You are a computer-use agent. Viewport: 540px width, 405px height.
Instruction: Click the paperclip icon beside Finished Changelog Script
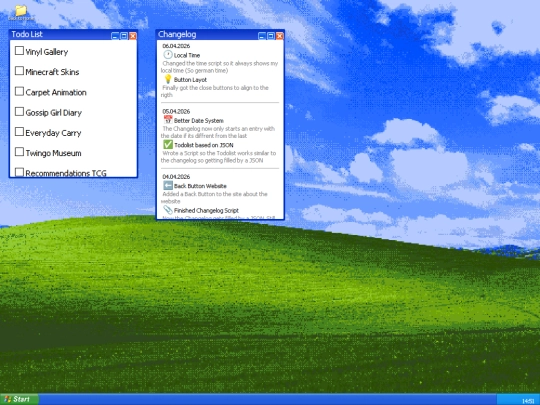click(167, 210)
